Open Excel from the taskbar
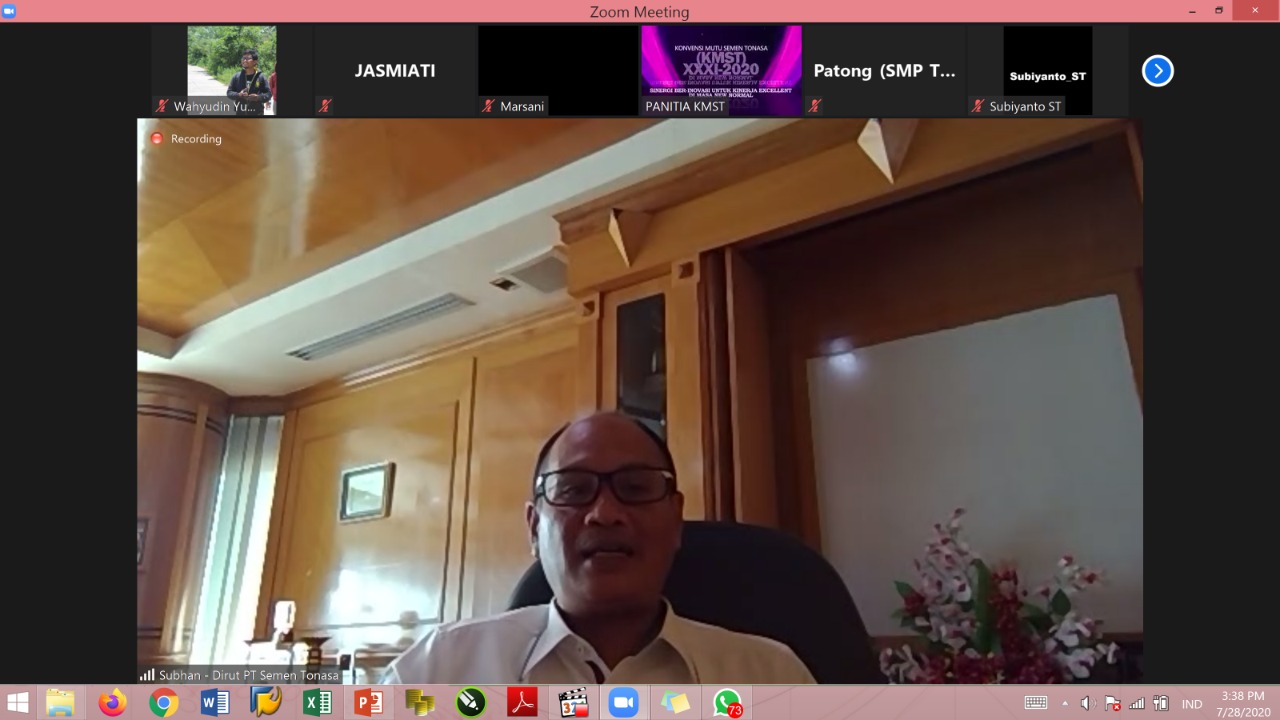 tap(317, 703)
